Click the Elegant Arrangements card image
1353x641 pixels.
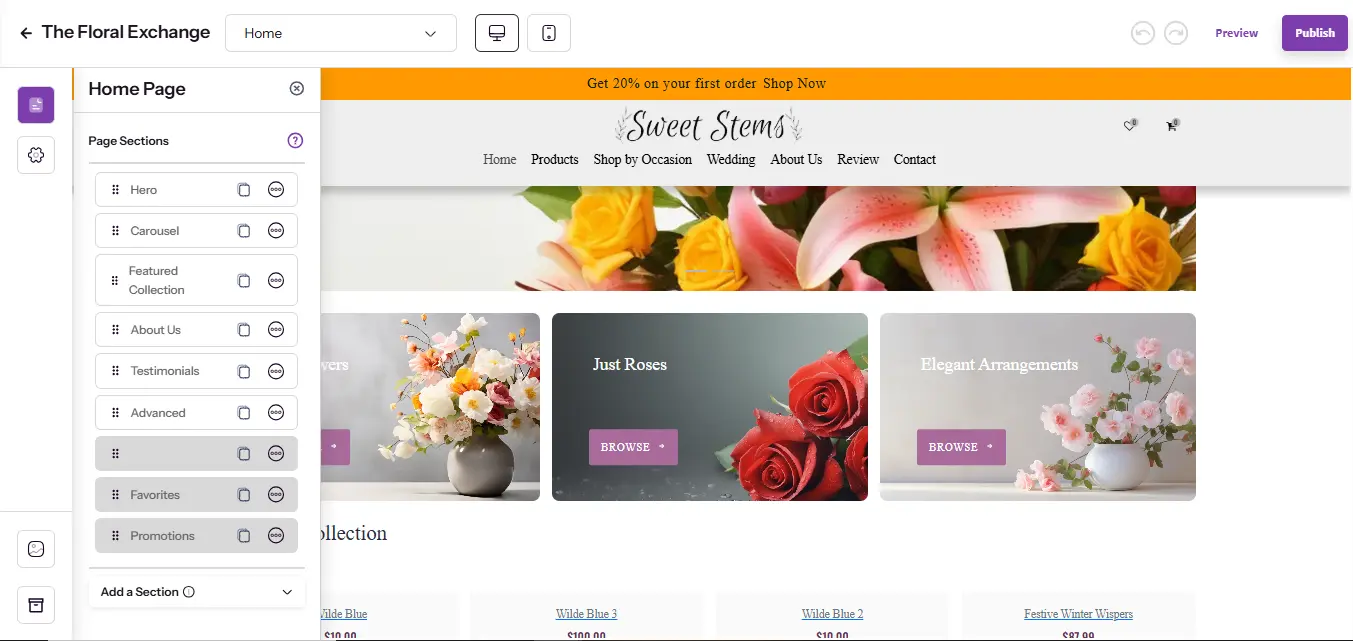[x=1038, y=407]
